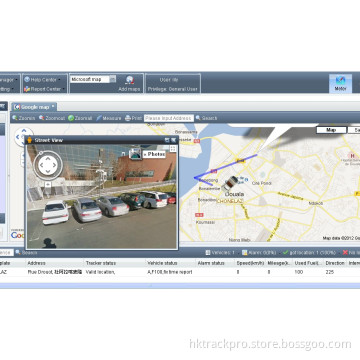Close the Street View panel
Image resolution: width=360 pixels, height=360 pixels.
[x=173, y=140]
